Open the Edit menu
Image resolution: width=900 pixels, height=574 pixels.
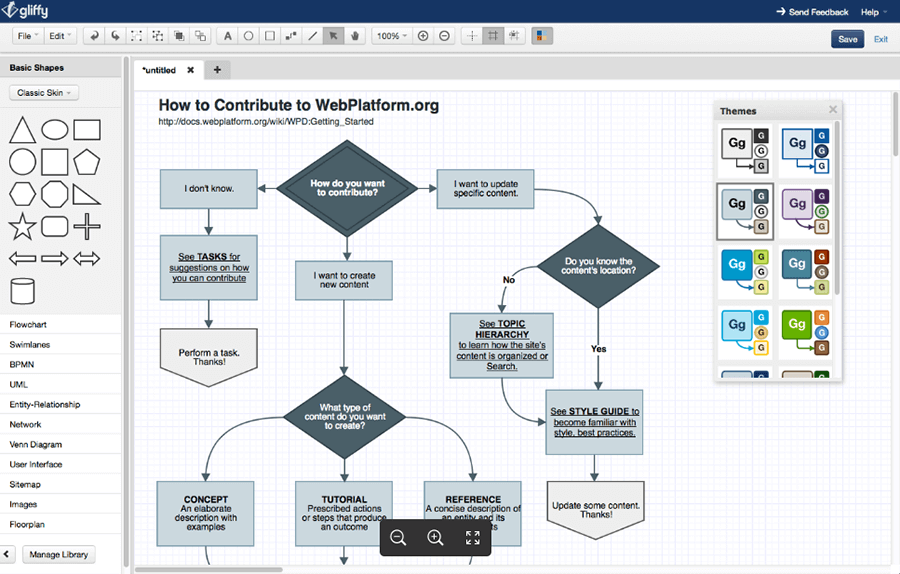click(60, 36)
